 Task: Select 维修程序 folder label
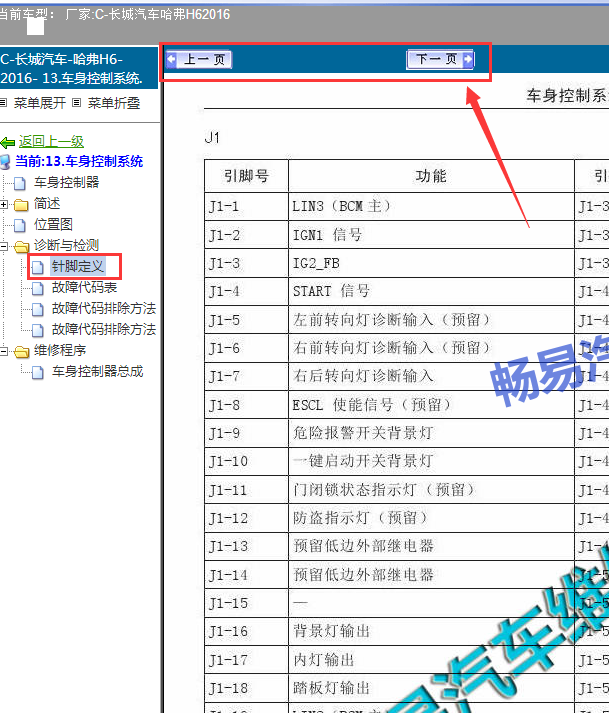click(x=60, y=350)
